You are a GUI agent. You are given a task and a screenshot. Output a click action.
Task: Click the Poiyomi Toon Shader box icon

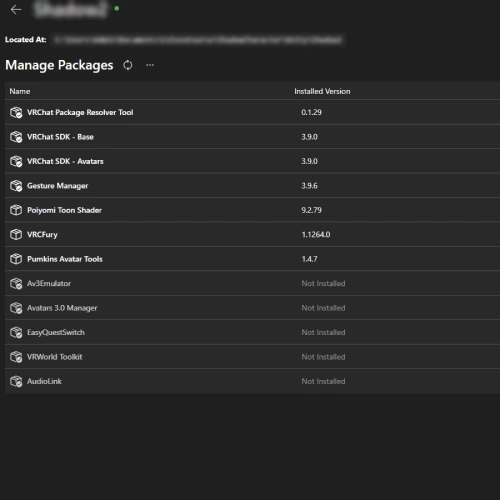click(x=16, y=210)
